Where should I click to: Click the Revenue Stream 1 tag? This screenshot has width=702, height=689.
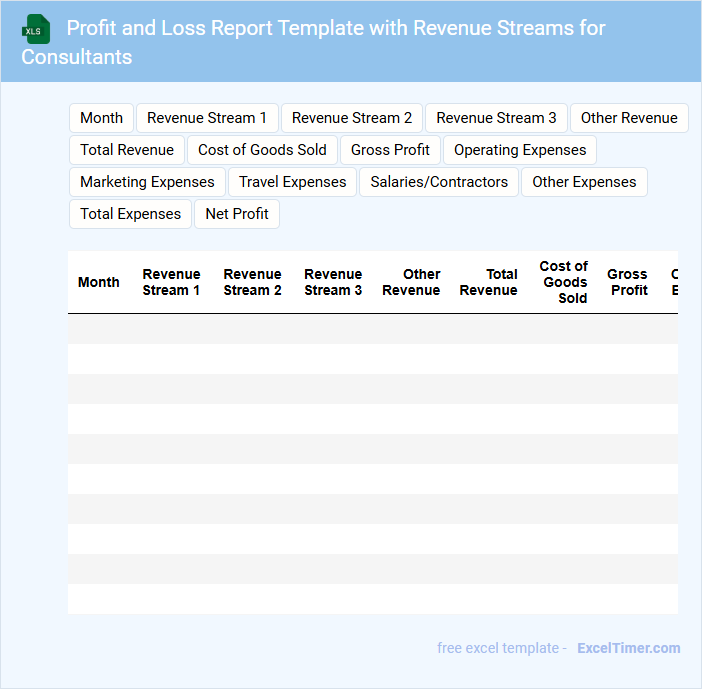coord(207,118)
